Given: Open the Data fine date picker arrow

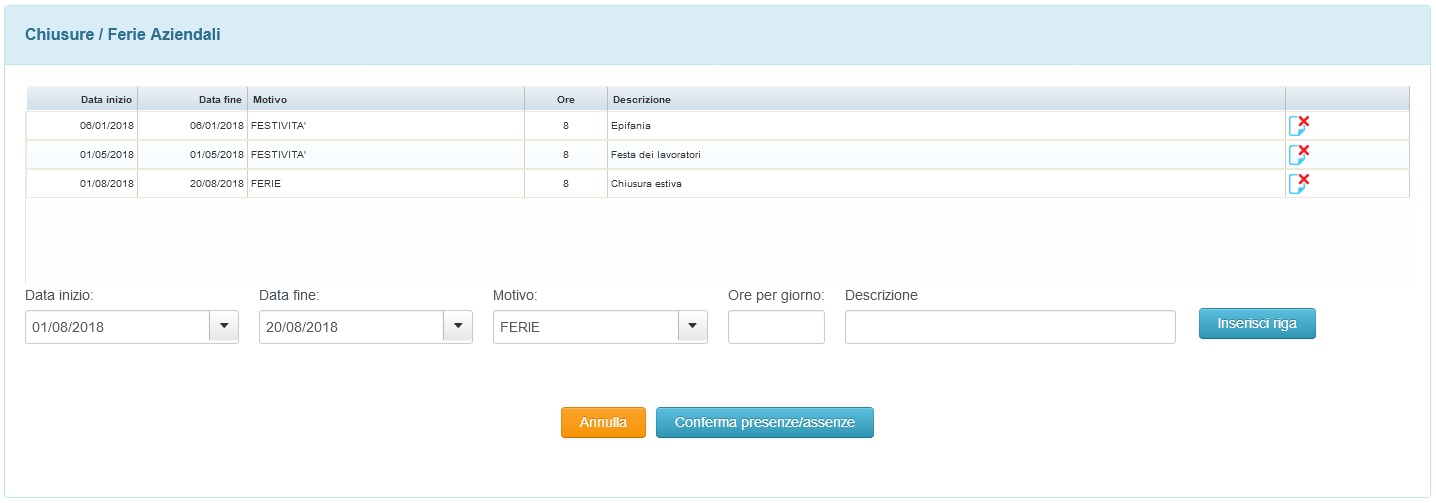Looking at the screenshot, I should point(457,327).
